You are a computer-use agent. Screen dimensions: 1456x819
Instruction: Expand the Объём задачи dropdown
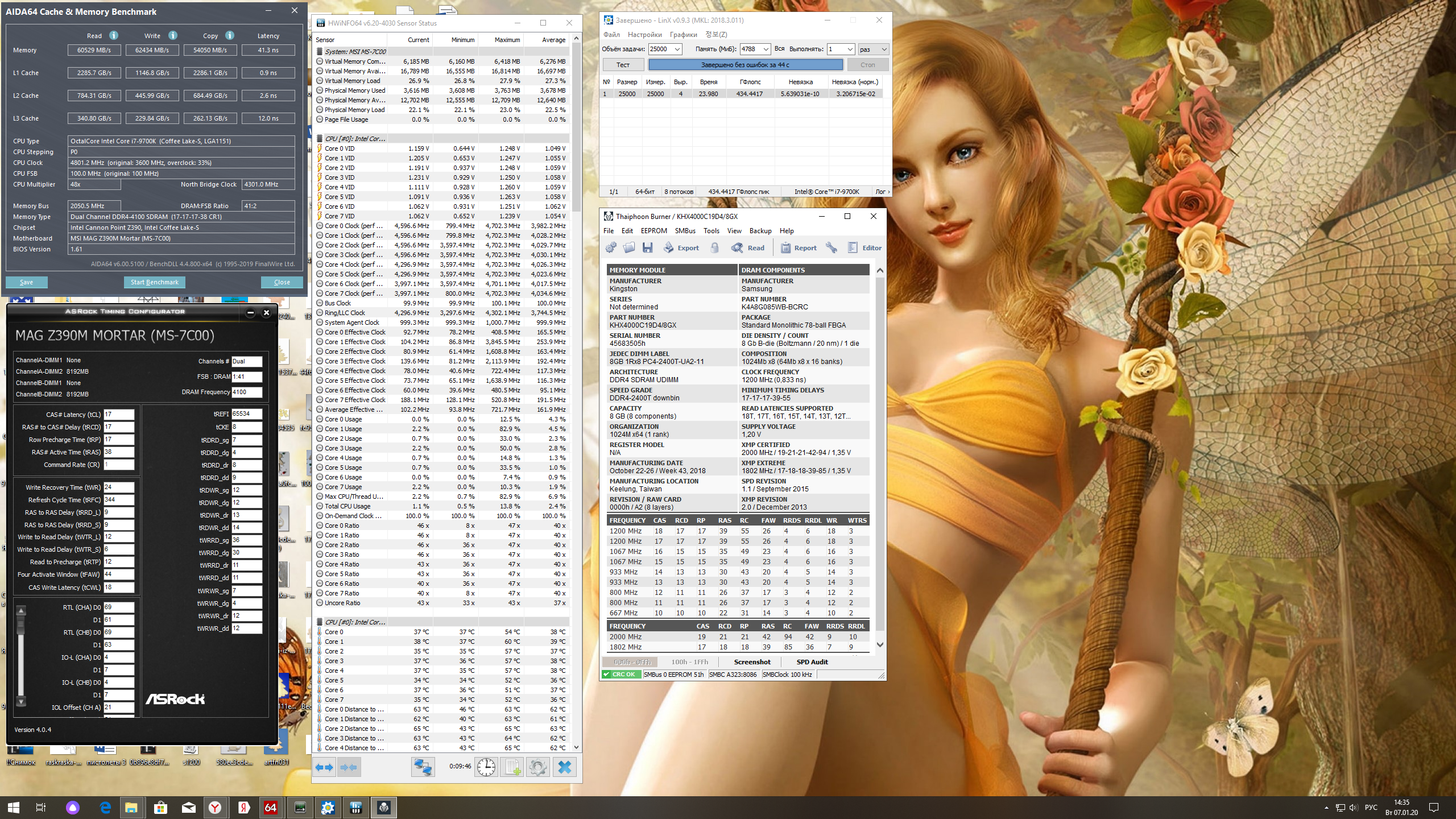(x=677, y=49)
